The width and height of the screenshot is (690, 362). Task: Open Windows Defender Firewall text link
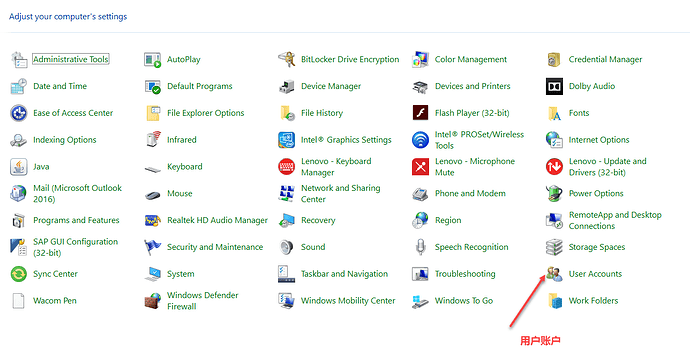202,301
